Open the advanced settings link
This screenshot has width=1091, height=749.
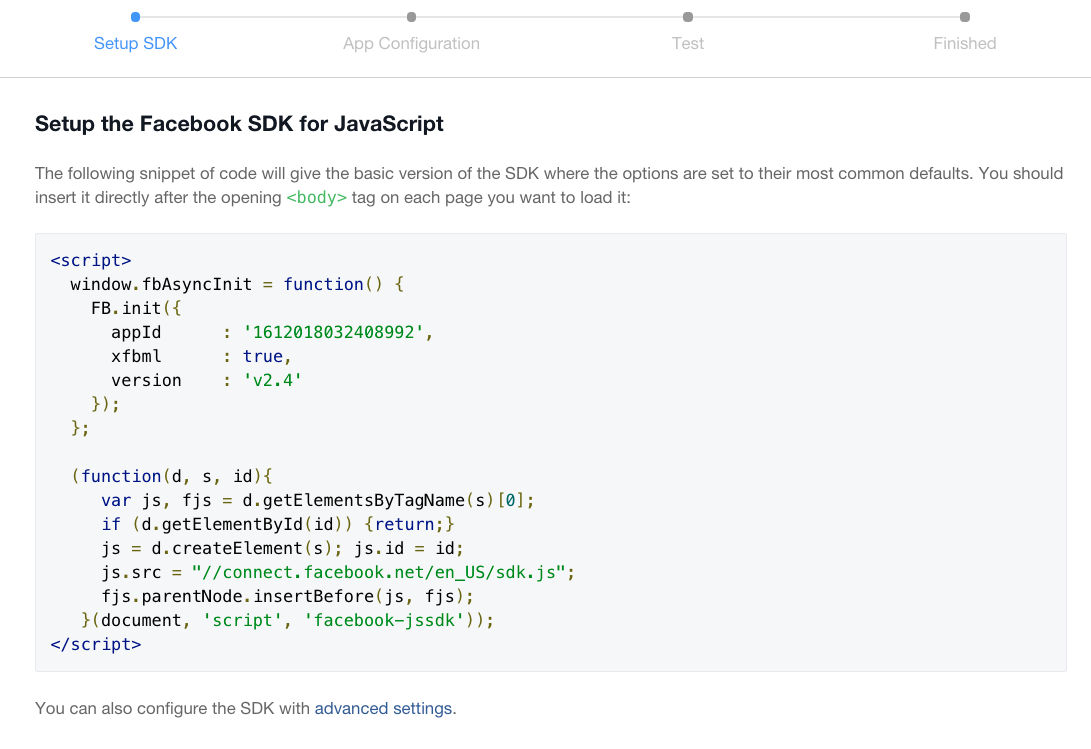click(x=383, y=709)
